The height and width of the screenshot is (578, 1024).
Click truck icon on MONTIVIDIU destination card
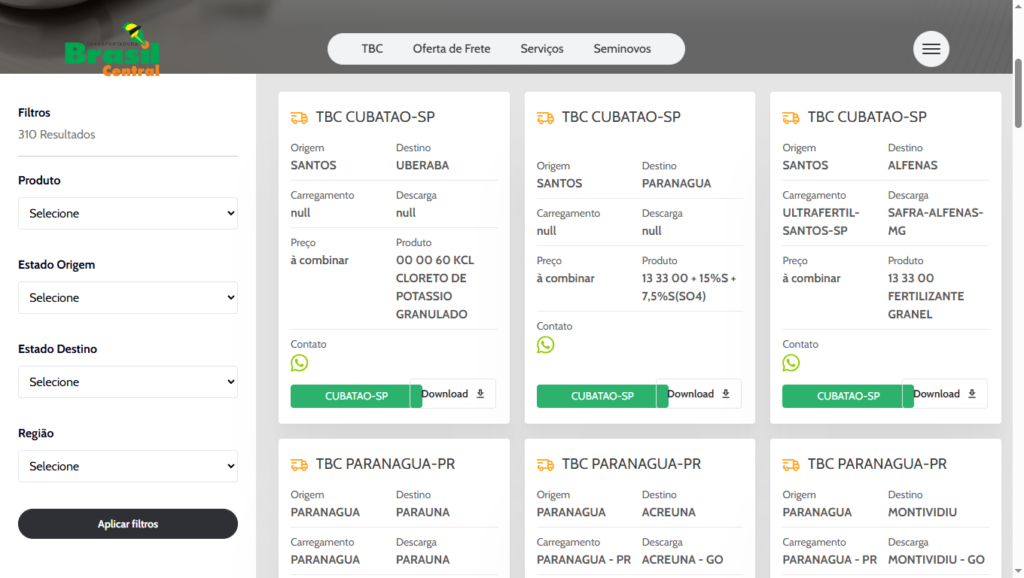[791, 465]
